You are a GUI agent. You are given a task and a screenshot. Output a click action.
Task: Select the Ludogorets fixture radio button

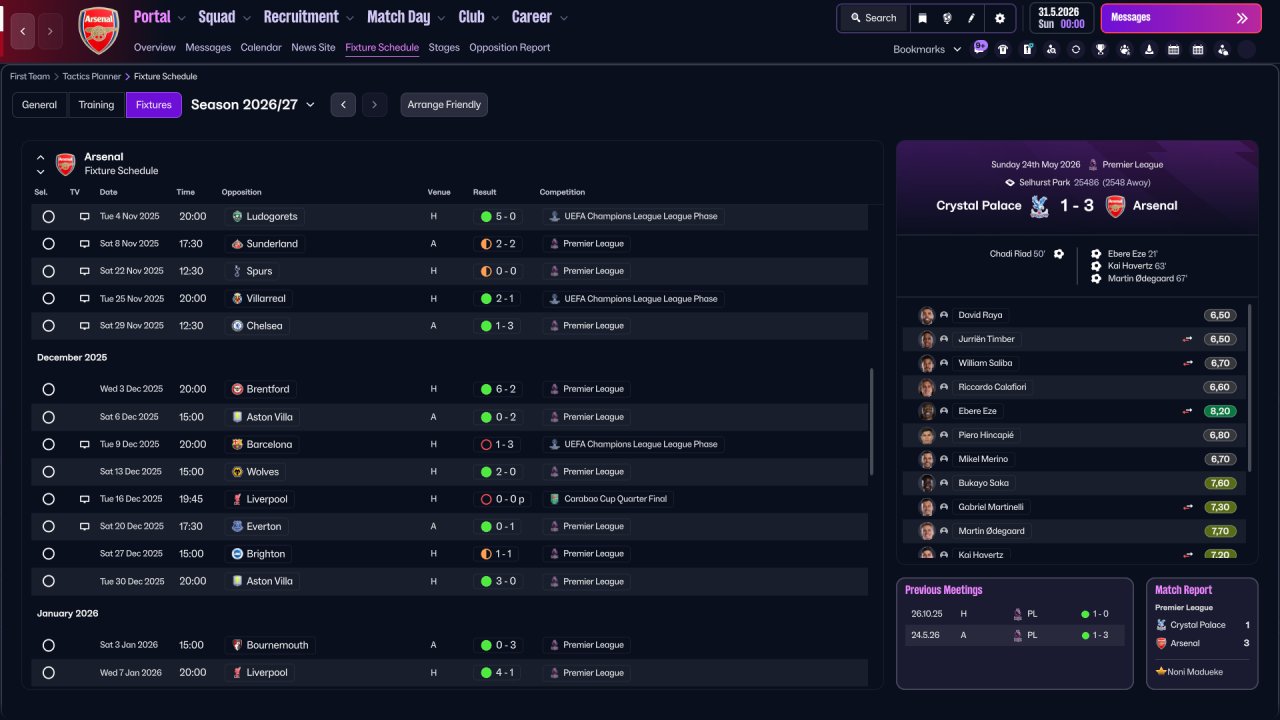point(48,216)
